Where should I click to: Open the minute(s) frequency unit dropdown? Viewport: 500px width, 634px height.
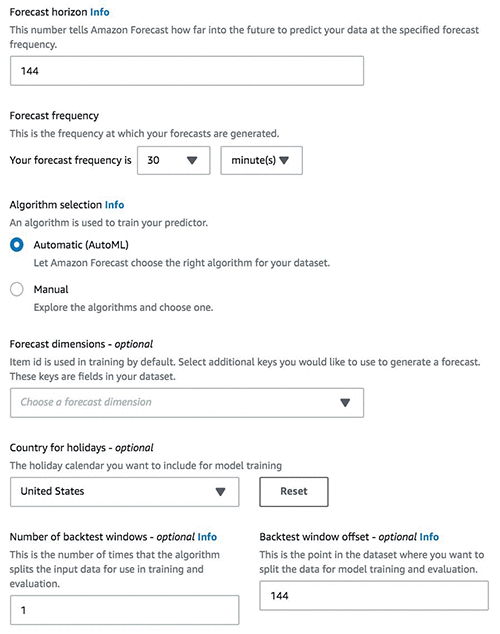[x=261, y=161]
